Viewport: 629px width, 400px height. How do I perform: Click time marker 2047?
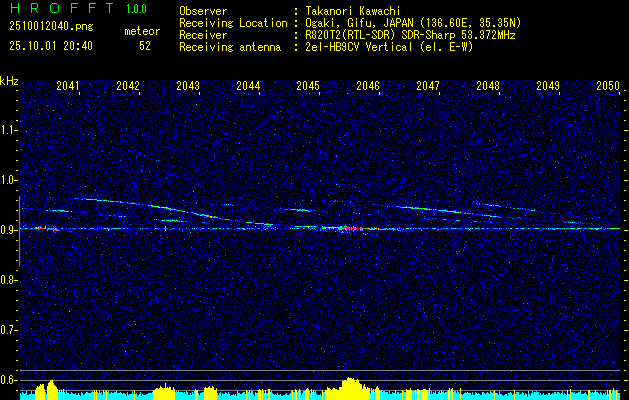pyautogui.click(x=428, y=86)
